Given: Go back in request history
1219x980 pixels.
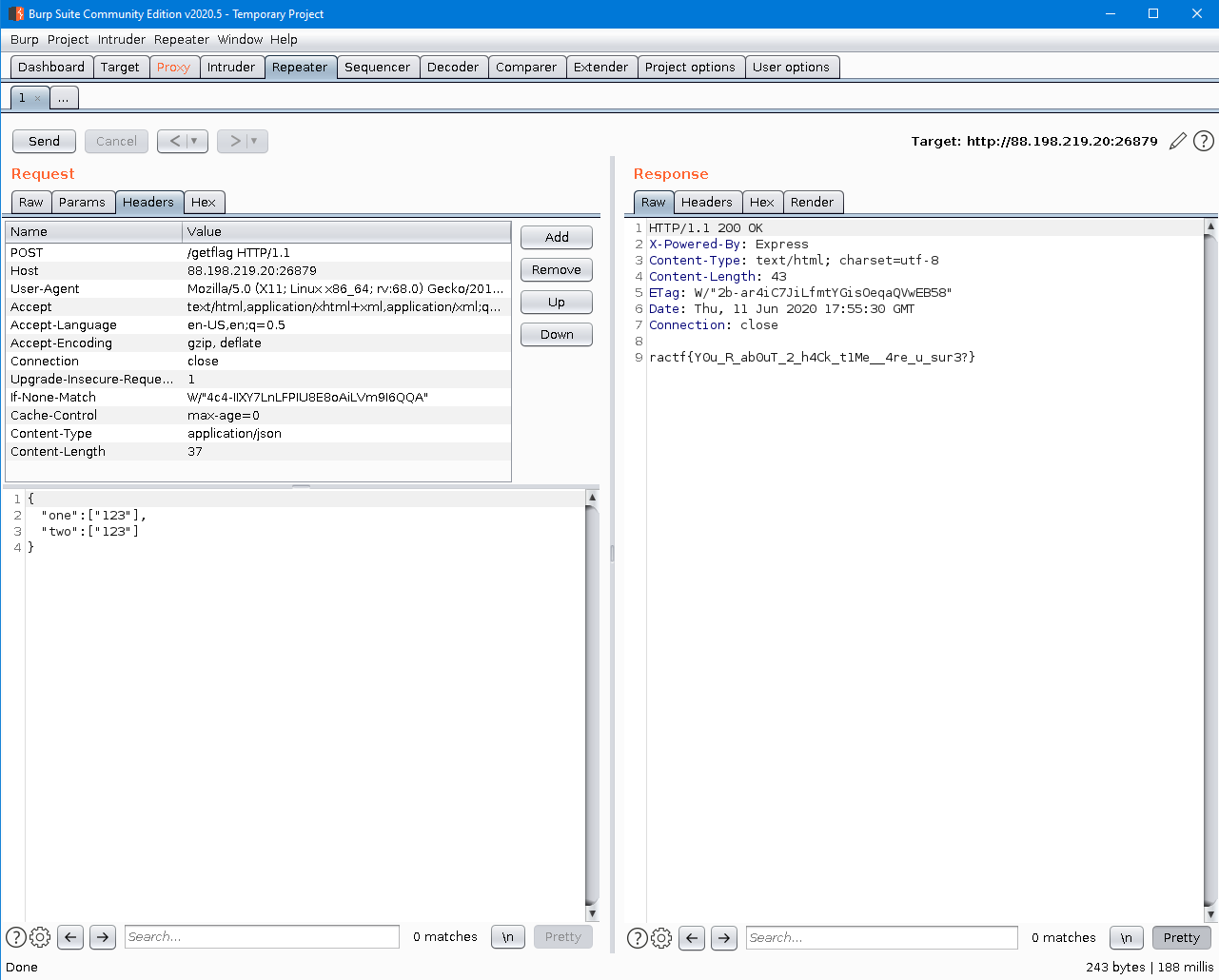Looking at the screenshot, I should pos(173,141).
